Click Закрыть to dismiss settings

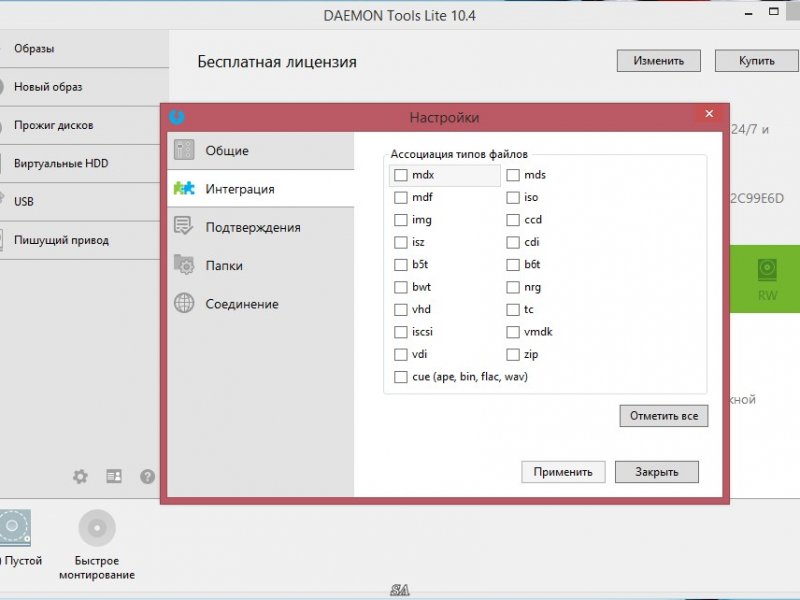pos(657,472)
